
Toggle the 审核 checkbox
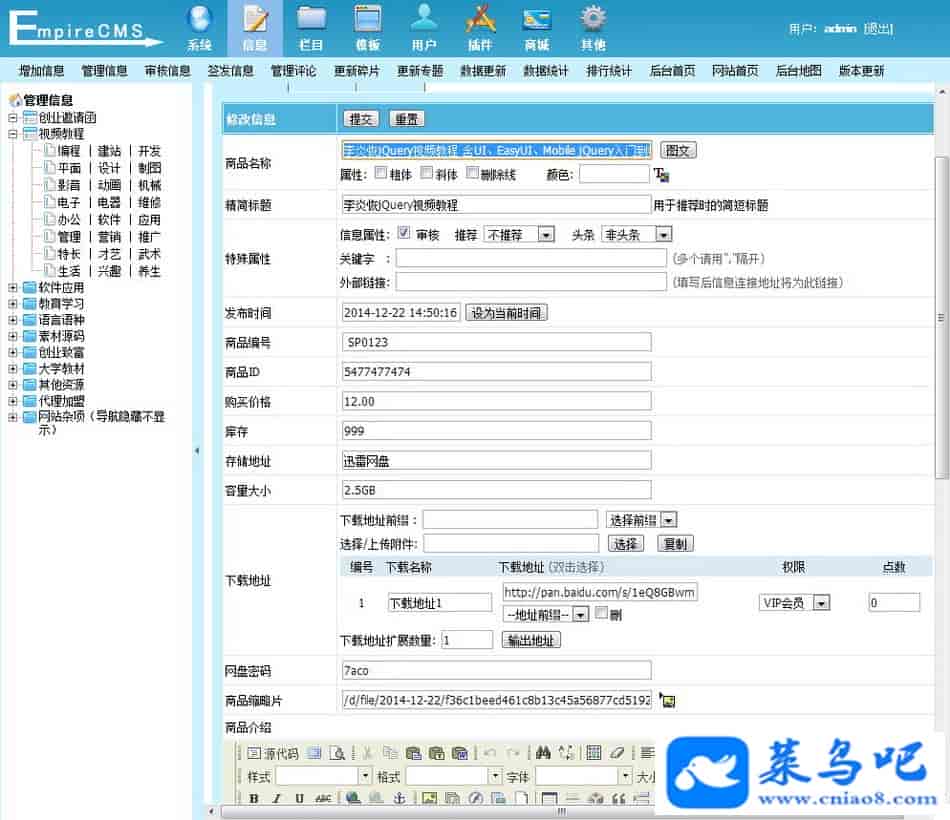[x=404, y=233]
